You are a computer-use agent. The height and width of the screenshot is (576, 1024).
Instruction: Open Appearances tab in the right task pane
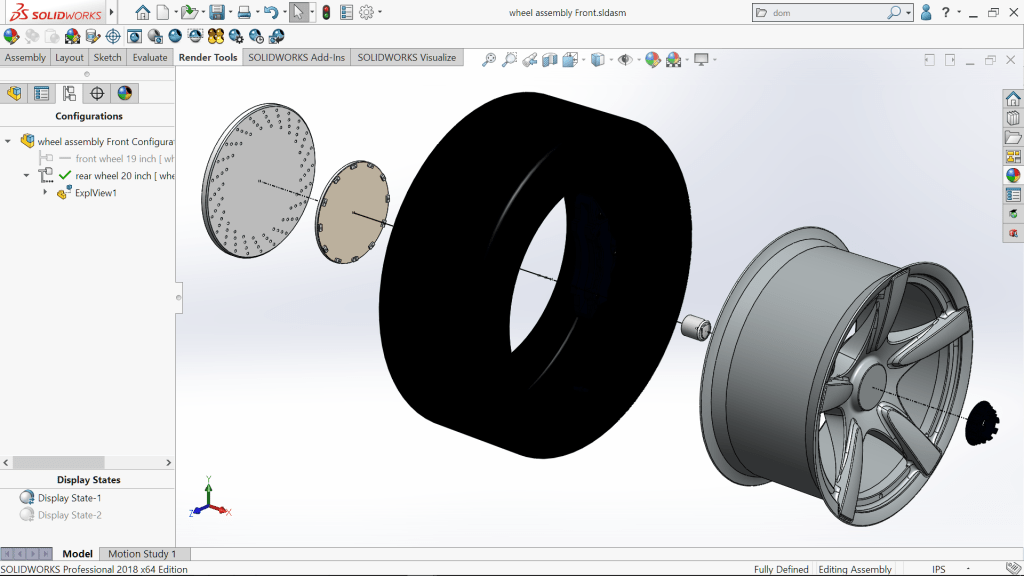[1013, 175]
